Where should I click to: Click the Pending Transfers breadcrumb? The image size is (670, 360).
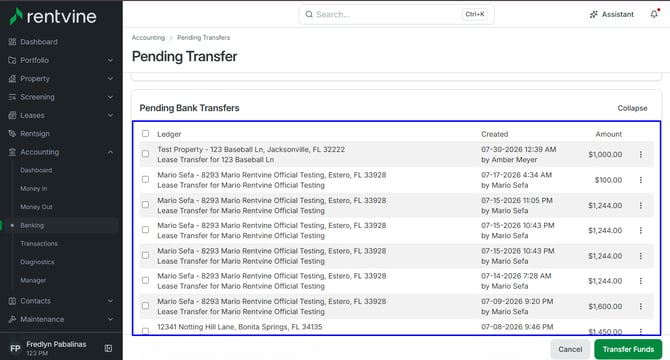pos(203,38)
